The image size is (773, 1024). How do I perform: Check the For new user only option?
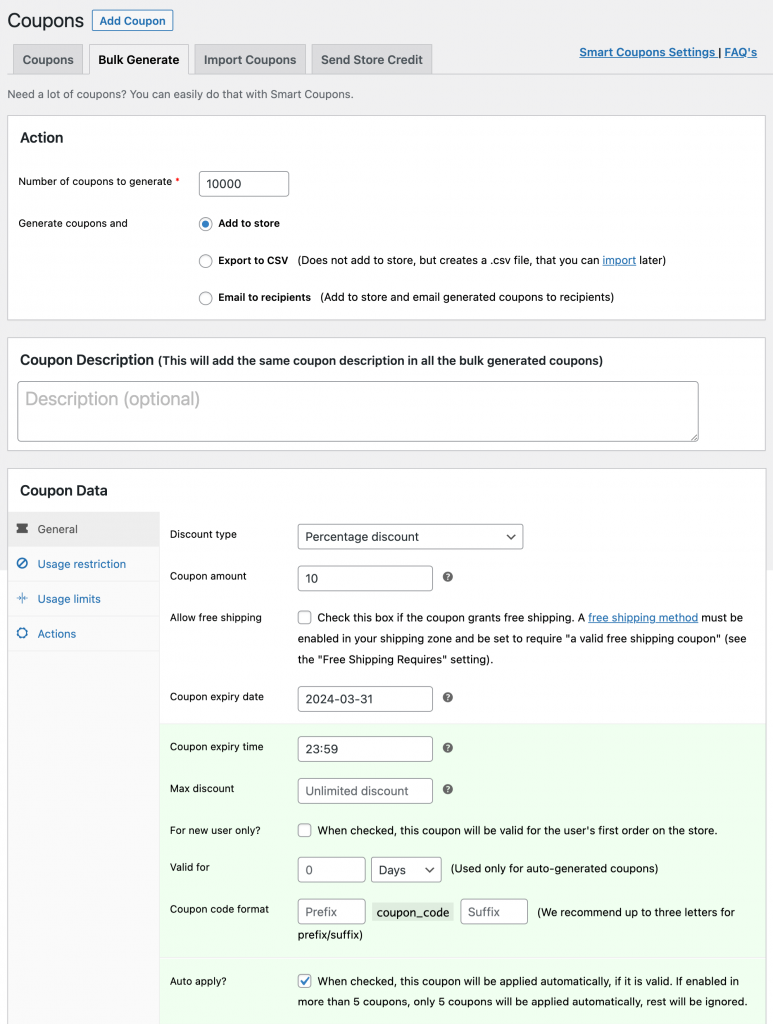pos(304,829)
